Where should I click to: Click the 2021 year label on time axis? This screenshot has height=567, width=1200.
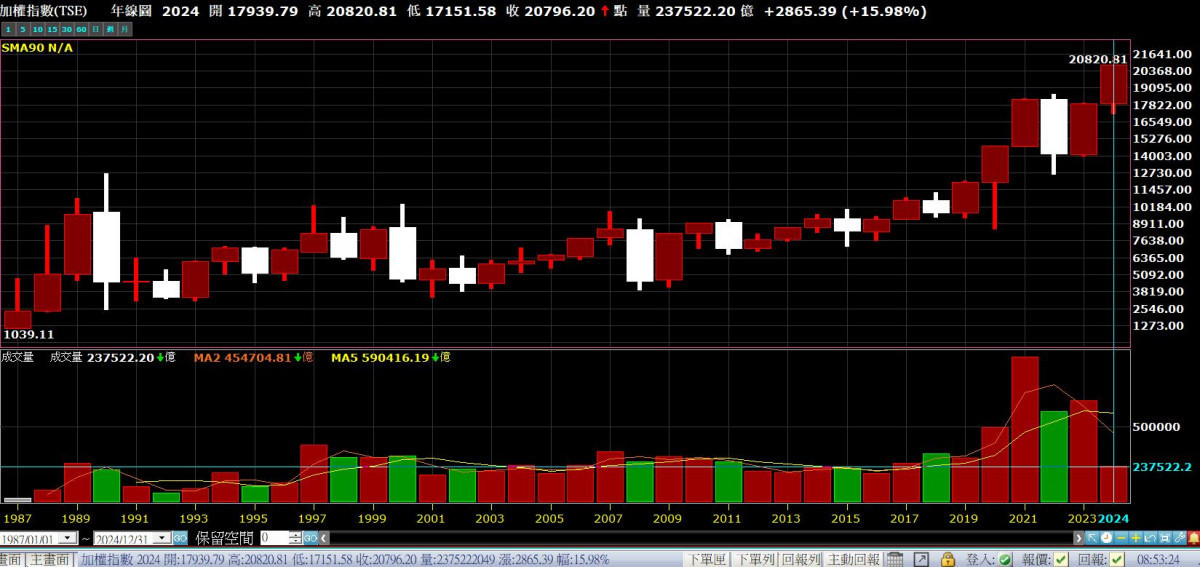click(x=1025, y=520)
